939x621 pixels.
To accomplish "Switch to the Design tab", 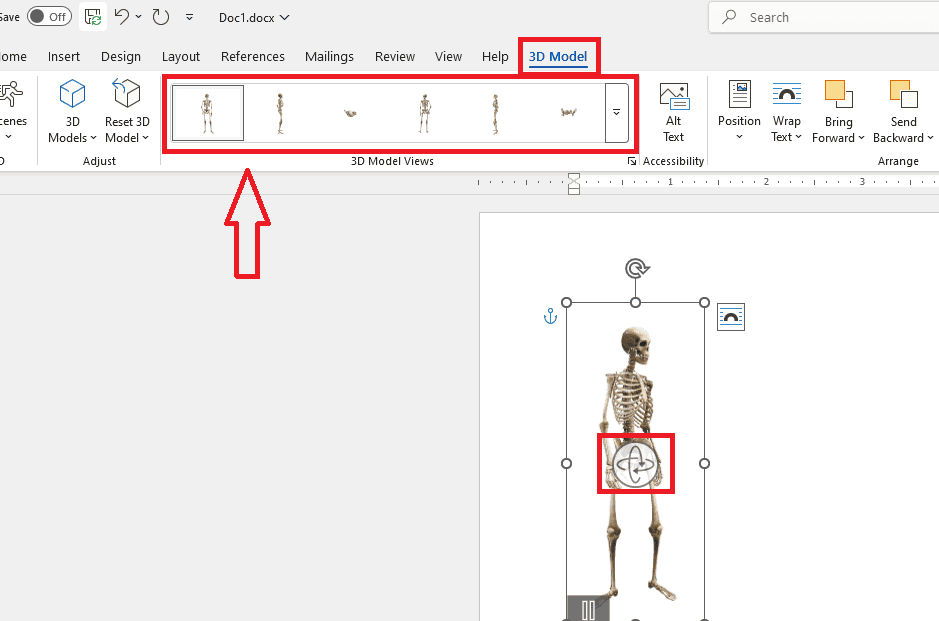I will coord(120,56).
